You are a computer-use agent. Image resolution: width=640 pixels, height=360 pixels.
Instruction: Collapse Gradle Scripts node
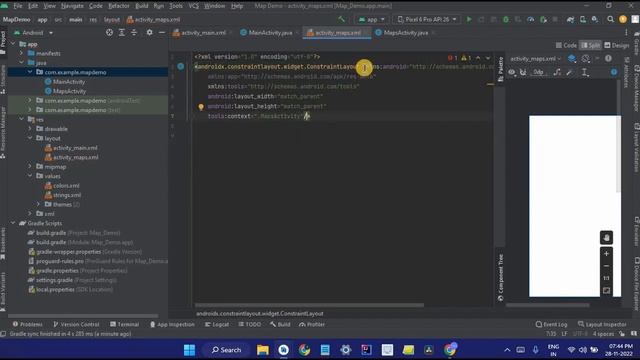coord(13,223)
